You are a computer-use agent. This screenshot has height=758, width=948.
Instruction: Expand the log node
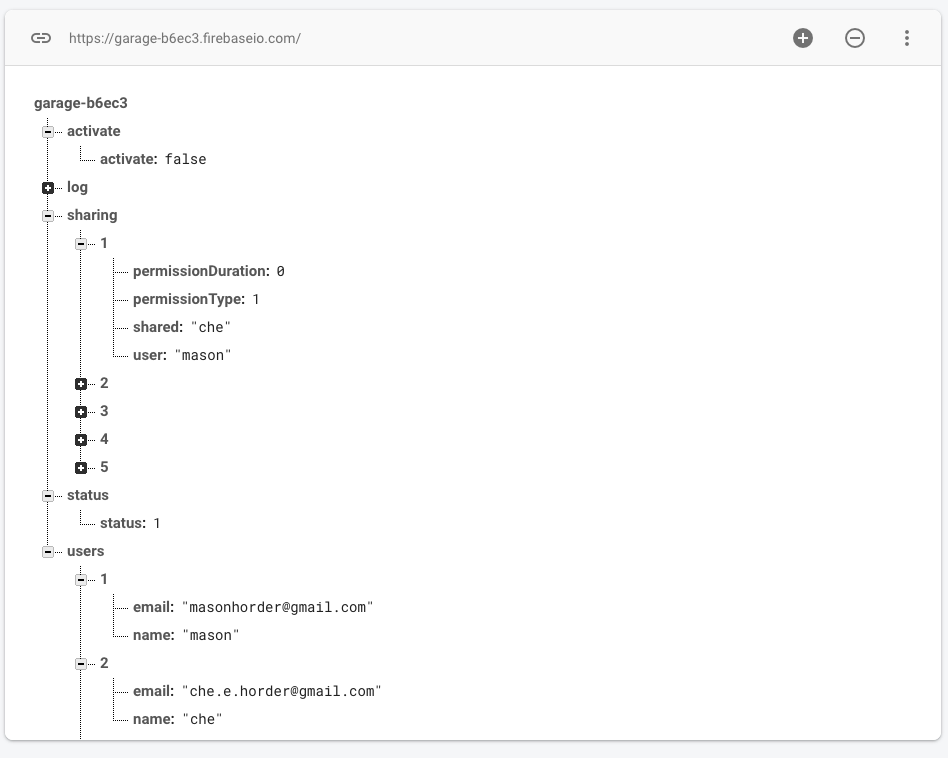[48, 188]
